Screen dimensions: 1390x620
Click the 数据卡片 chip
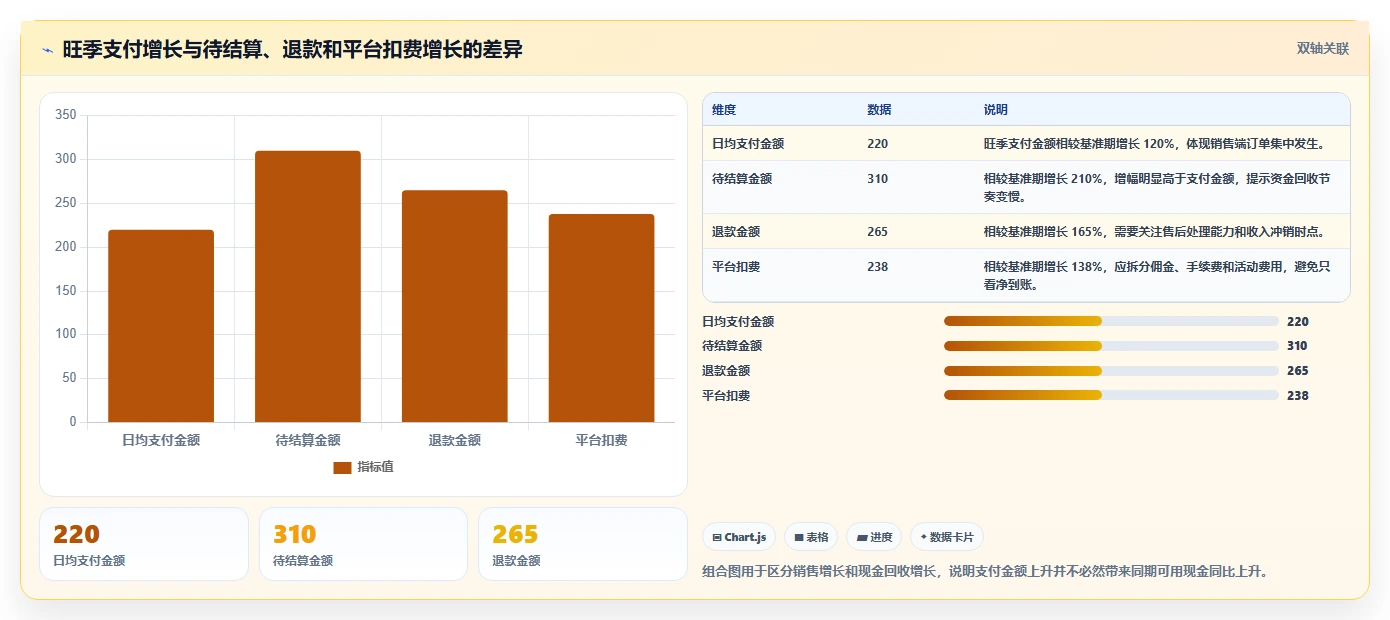pyautogui.click(x=947, y=537)
